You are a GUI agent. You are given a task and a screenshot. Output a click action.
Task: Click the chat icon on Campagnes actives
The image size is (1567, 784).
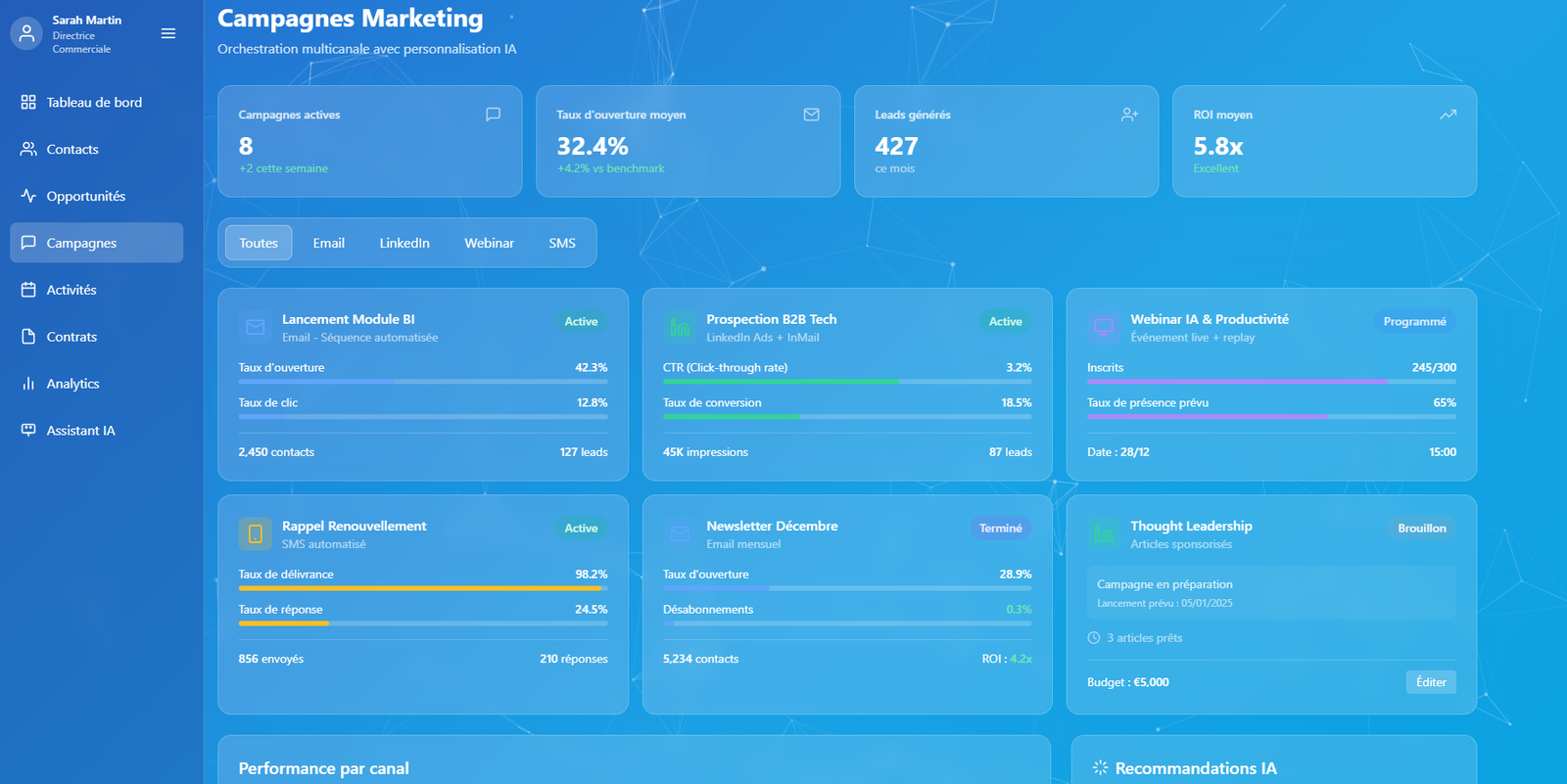point(493,115)
